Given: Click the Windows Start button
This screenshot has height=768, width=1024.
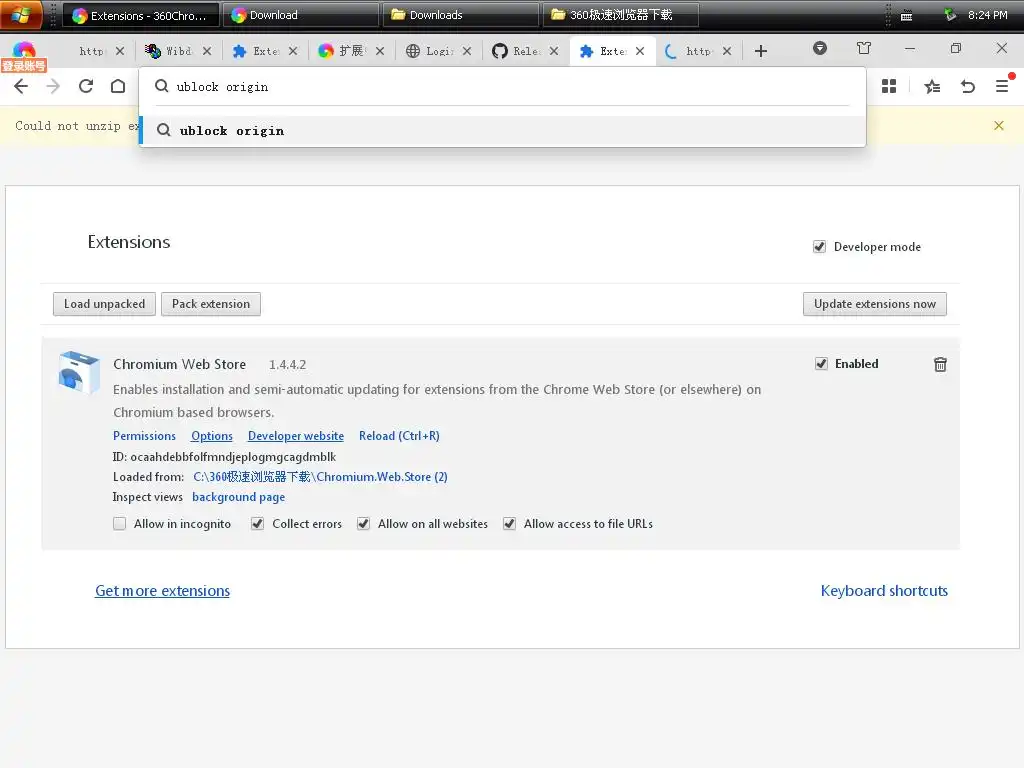Looking at the screenshot, I should 22,15.
